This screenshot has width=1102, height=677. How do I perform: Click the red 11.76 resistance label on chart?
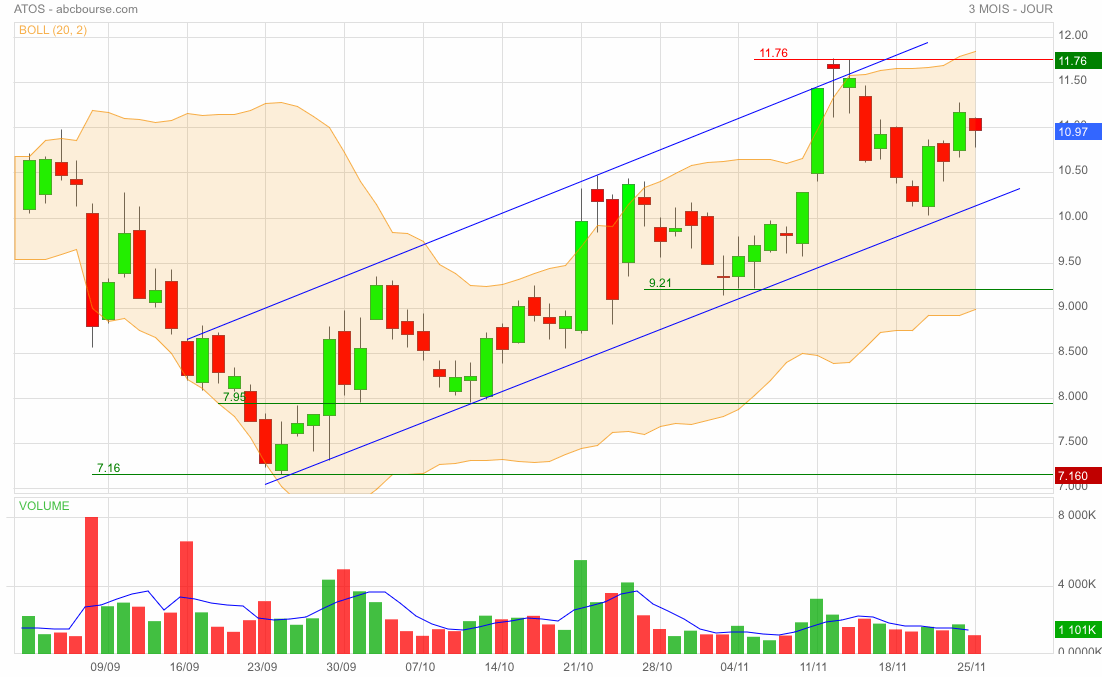773,53
